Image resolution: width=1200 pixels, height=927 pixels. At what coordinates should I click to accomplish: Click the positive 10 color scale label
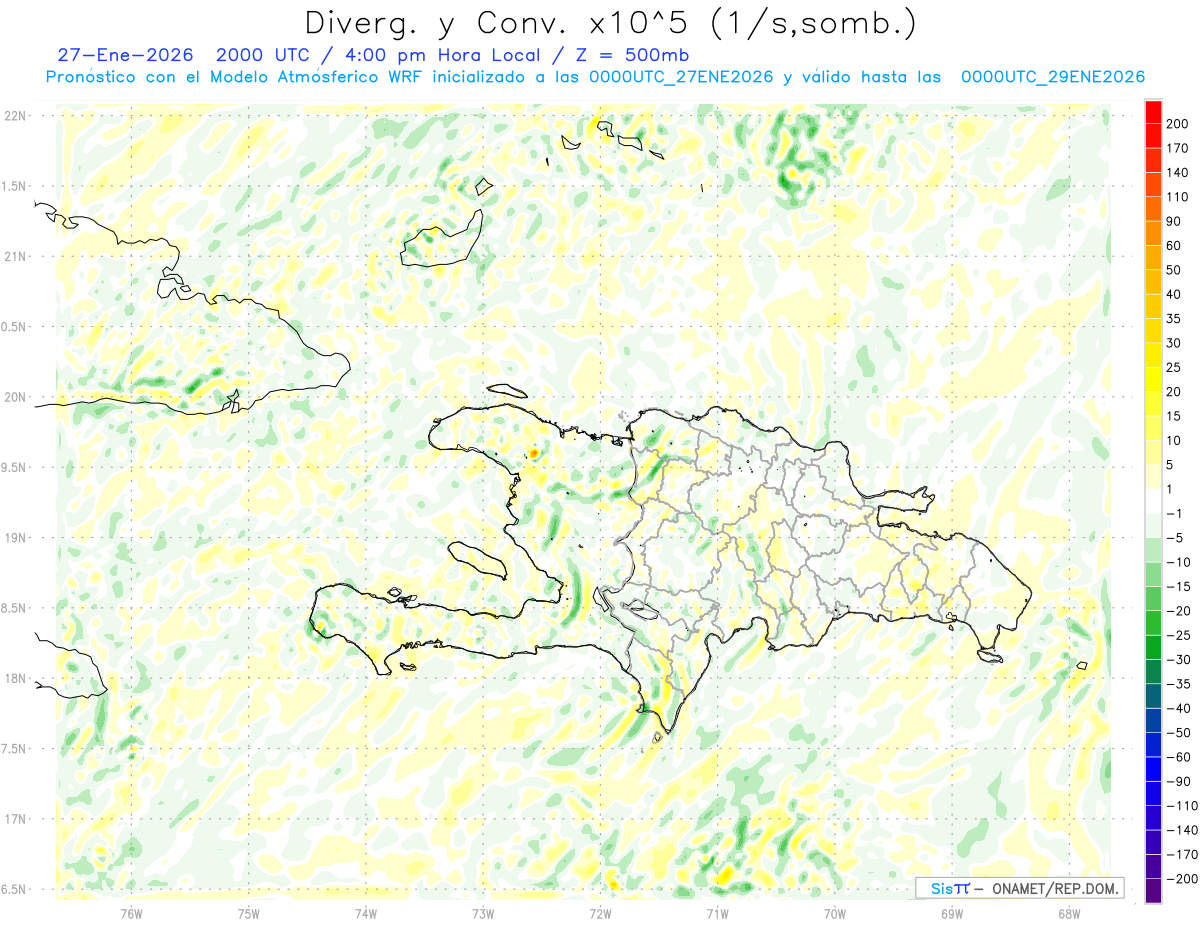(x=1174, y=440)
